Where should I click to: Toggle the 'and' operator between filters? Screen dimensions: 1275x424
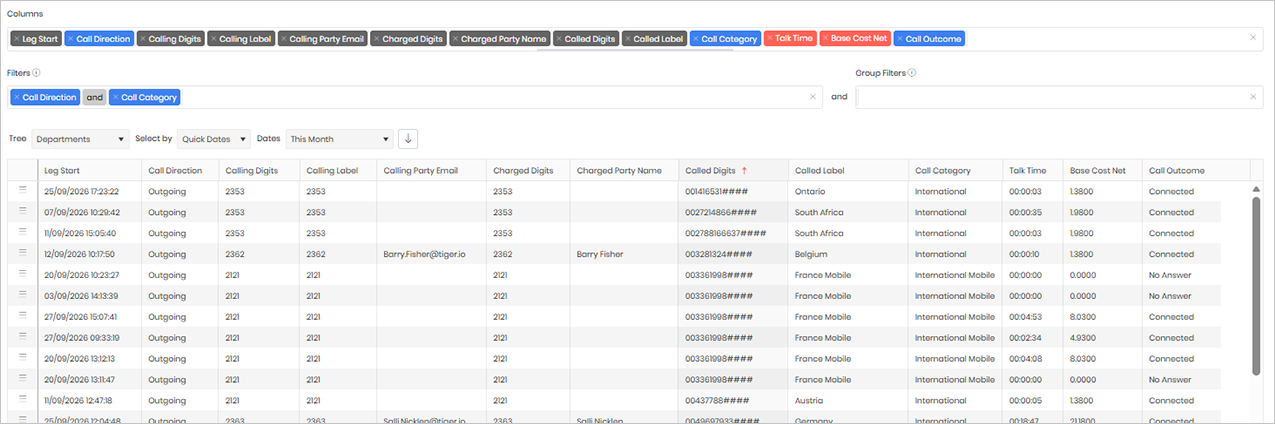point(94,97)
